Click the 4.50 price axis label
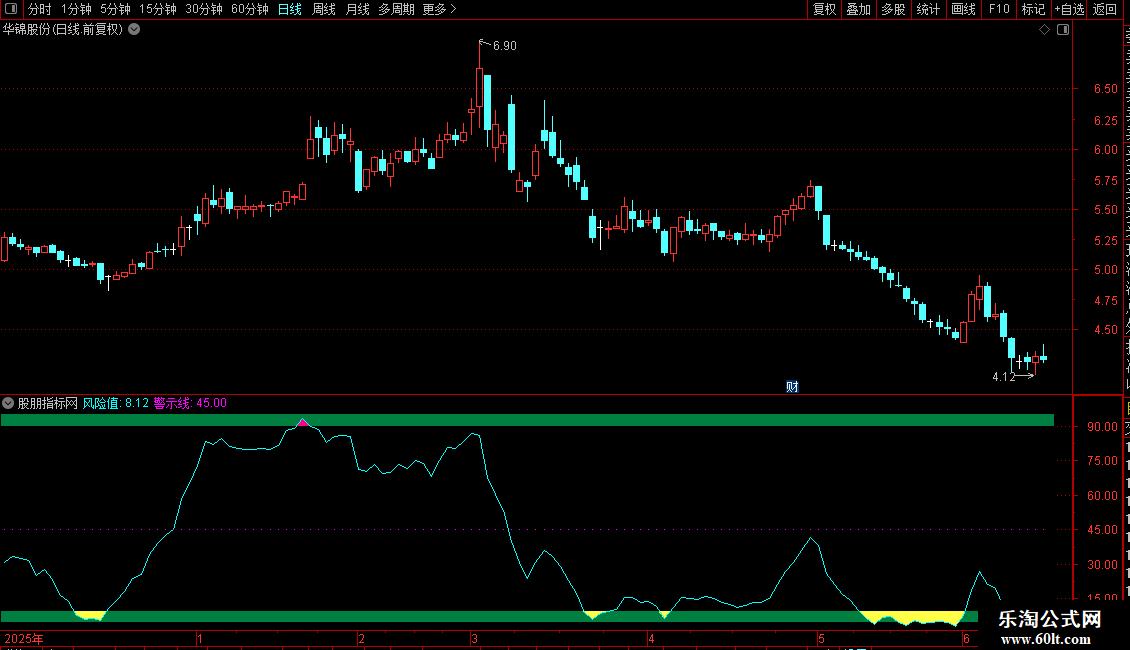The image size is (1130, 650). [1105, 330]
